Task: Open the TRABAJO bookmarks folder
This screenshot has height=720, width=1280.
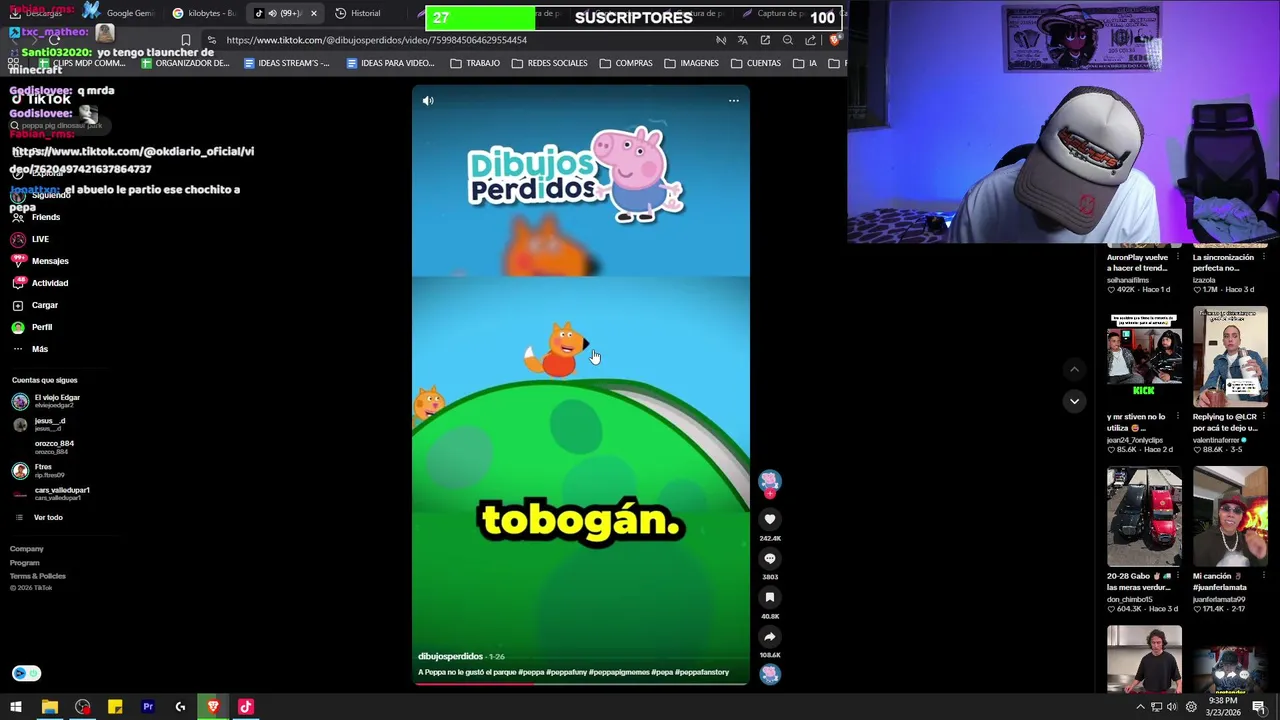Action: coord(475,63)
